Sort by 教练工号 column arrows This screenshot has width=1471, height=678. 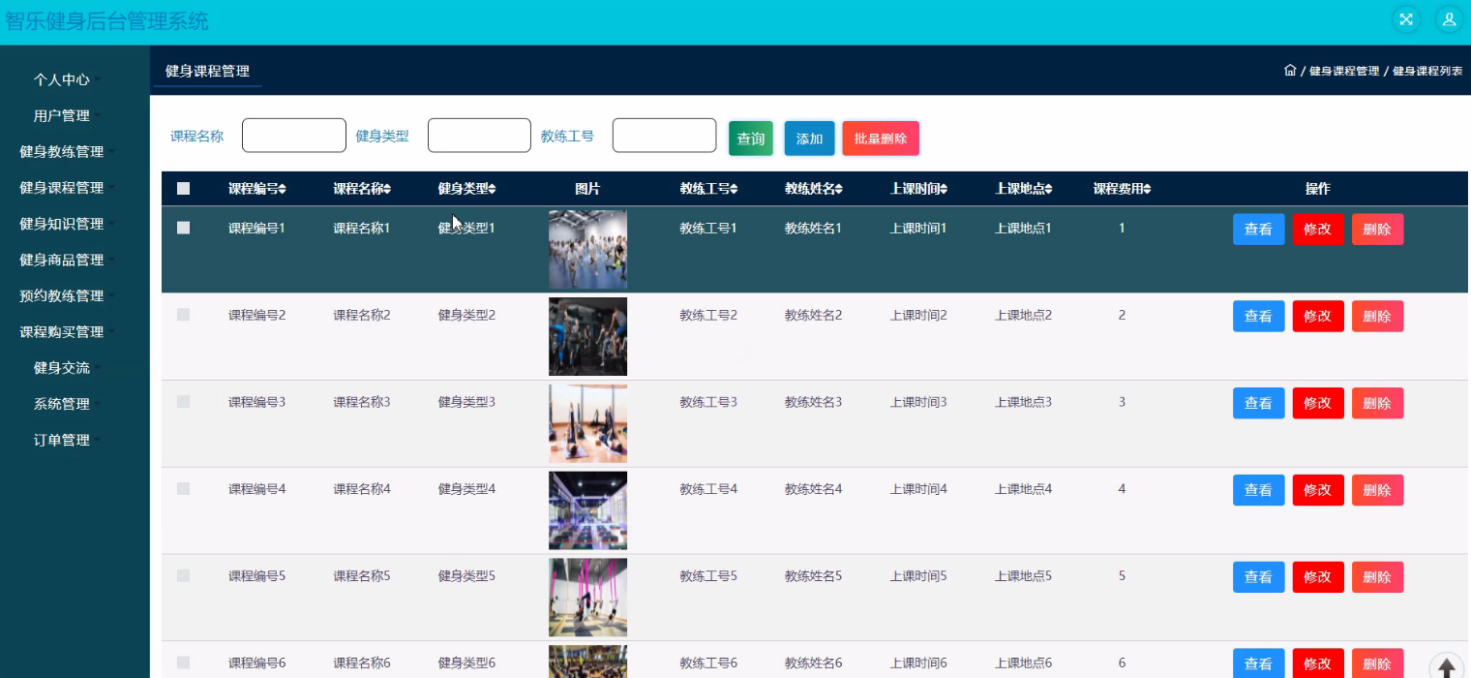tap(734, 189)
